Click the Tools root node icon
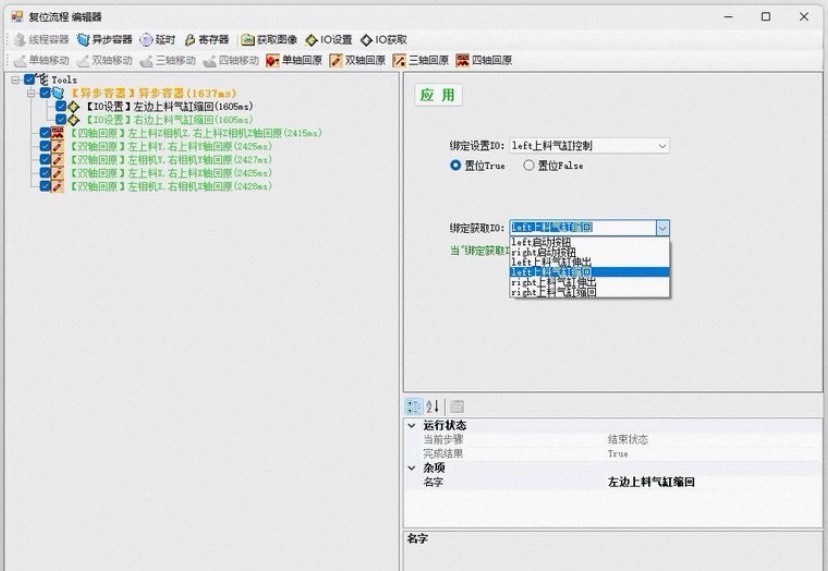The width and height of the screenshot is (828, 571). coord(42,79)
